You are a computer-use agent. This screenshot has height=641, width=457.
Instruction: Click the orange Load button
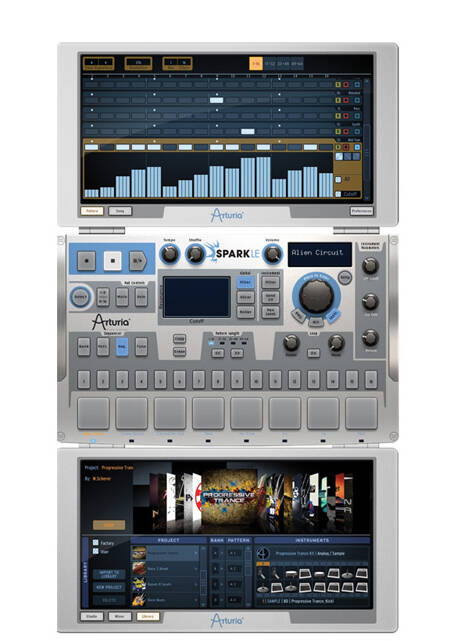pyautogui.click(x=109, y=525)
